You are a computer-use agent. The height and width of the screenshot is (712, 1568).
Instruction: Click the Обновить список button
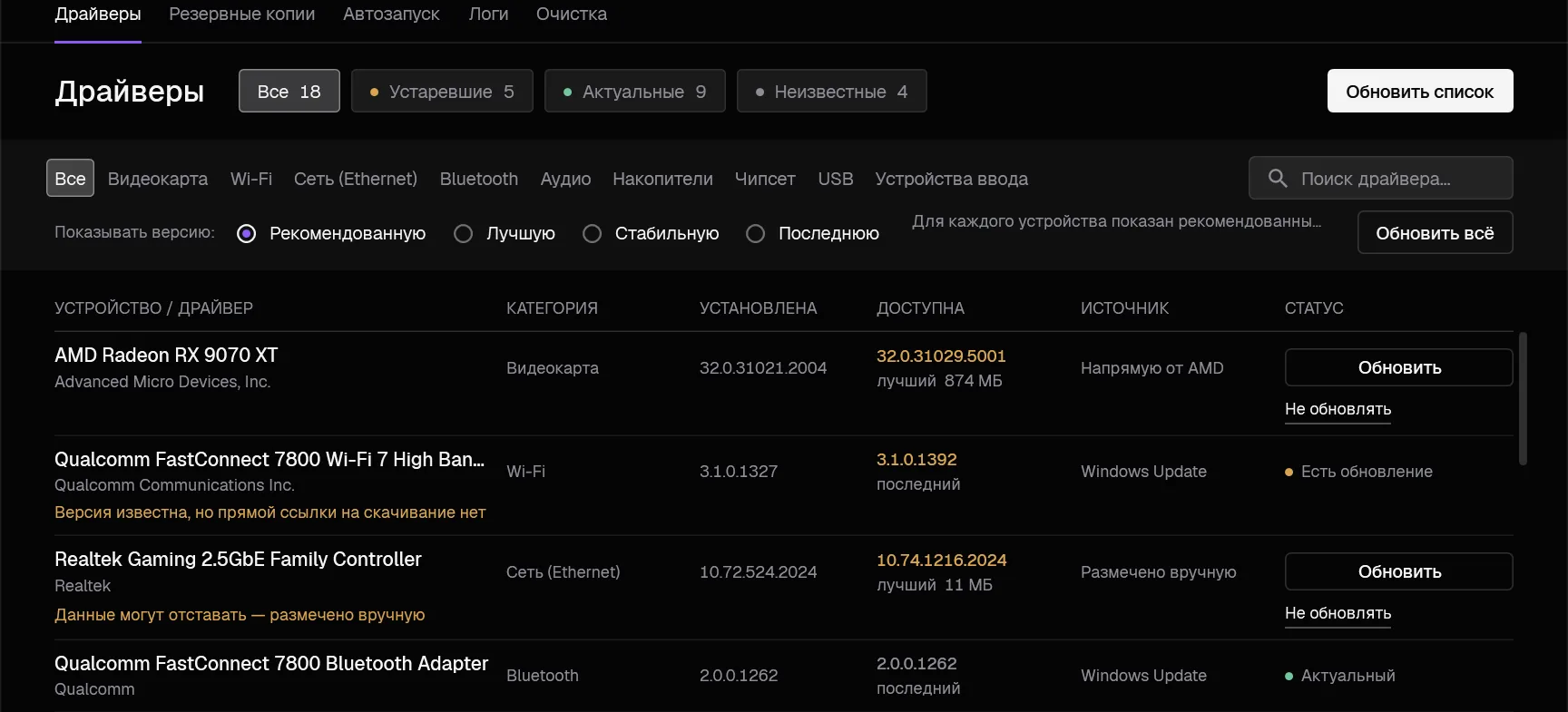point(1420,91)
